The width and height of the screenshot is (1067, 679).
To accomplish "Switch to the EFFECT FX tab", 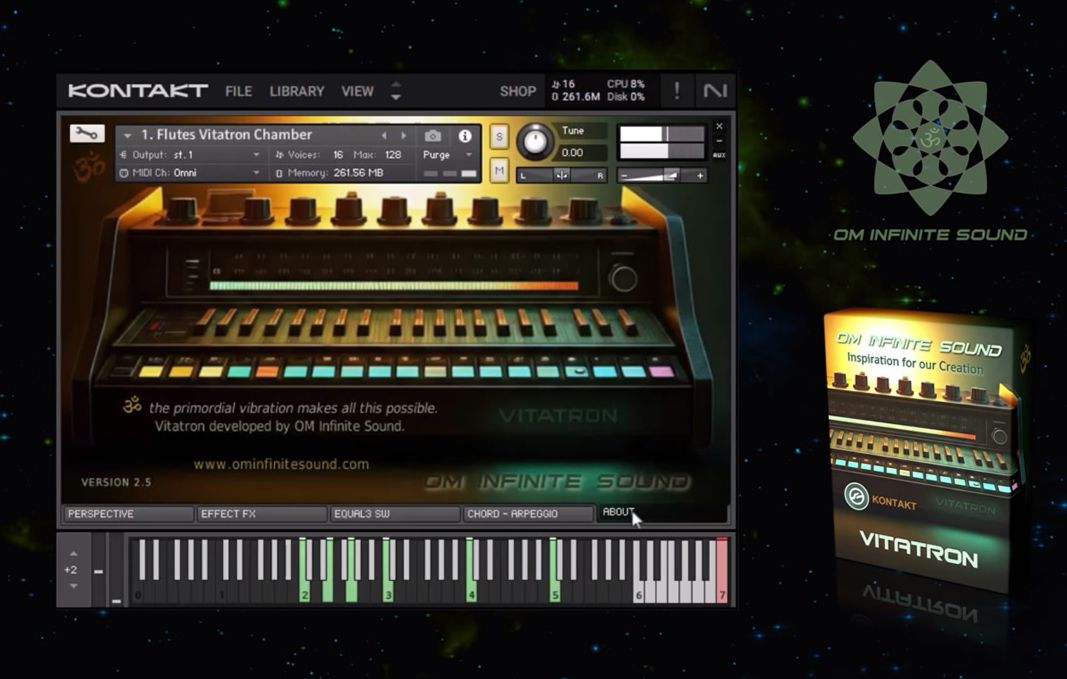I will click(261, 514).
